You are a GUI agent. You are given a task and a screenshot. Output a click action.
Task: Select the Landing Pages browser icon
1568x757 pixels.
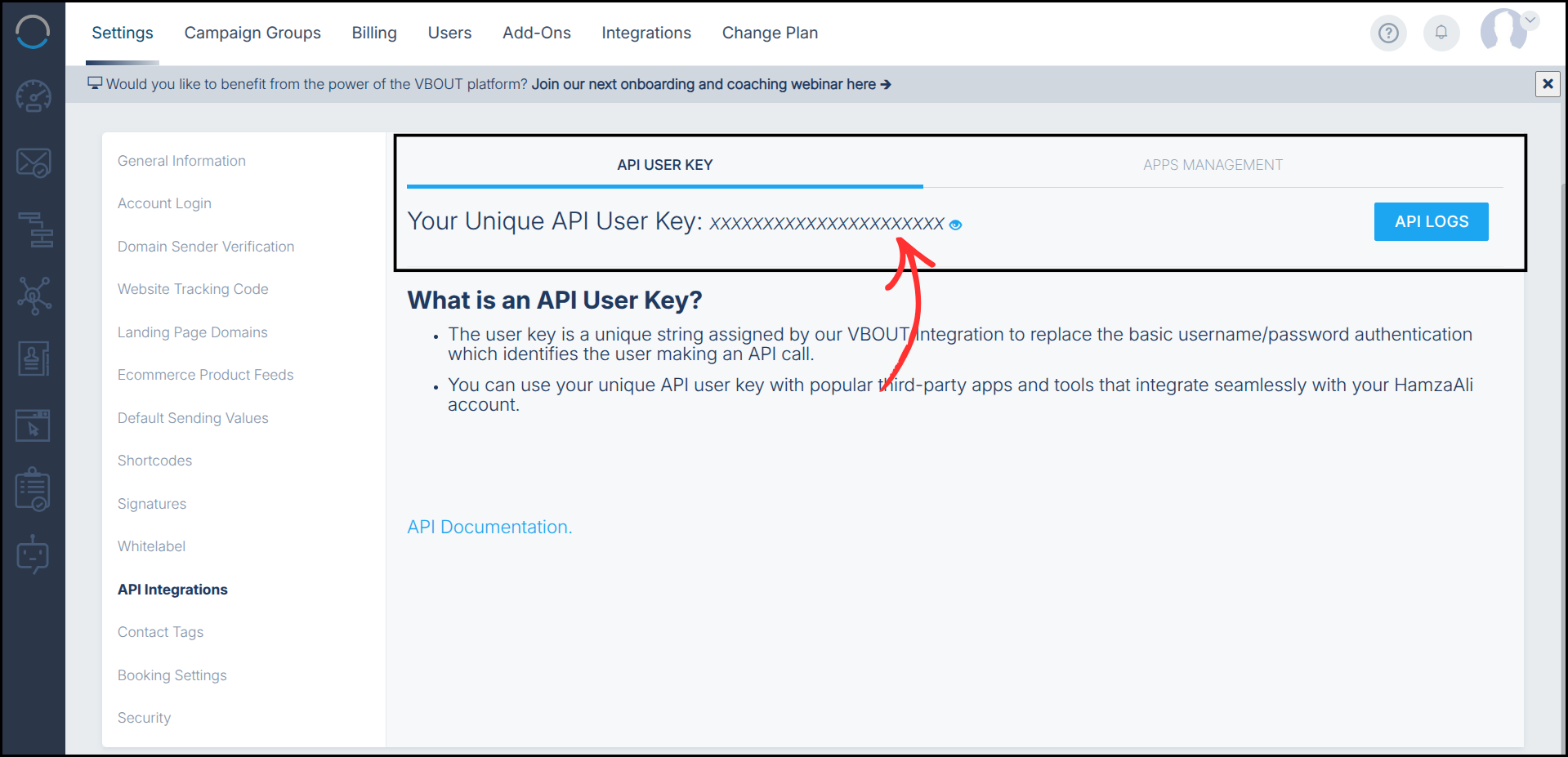[33, 424]
